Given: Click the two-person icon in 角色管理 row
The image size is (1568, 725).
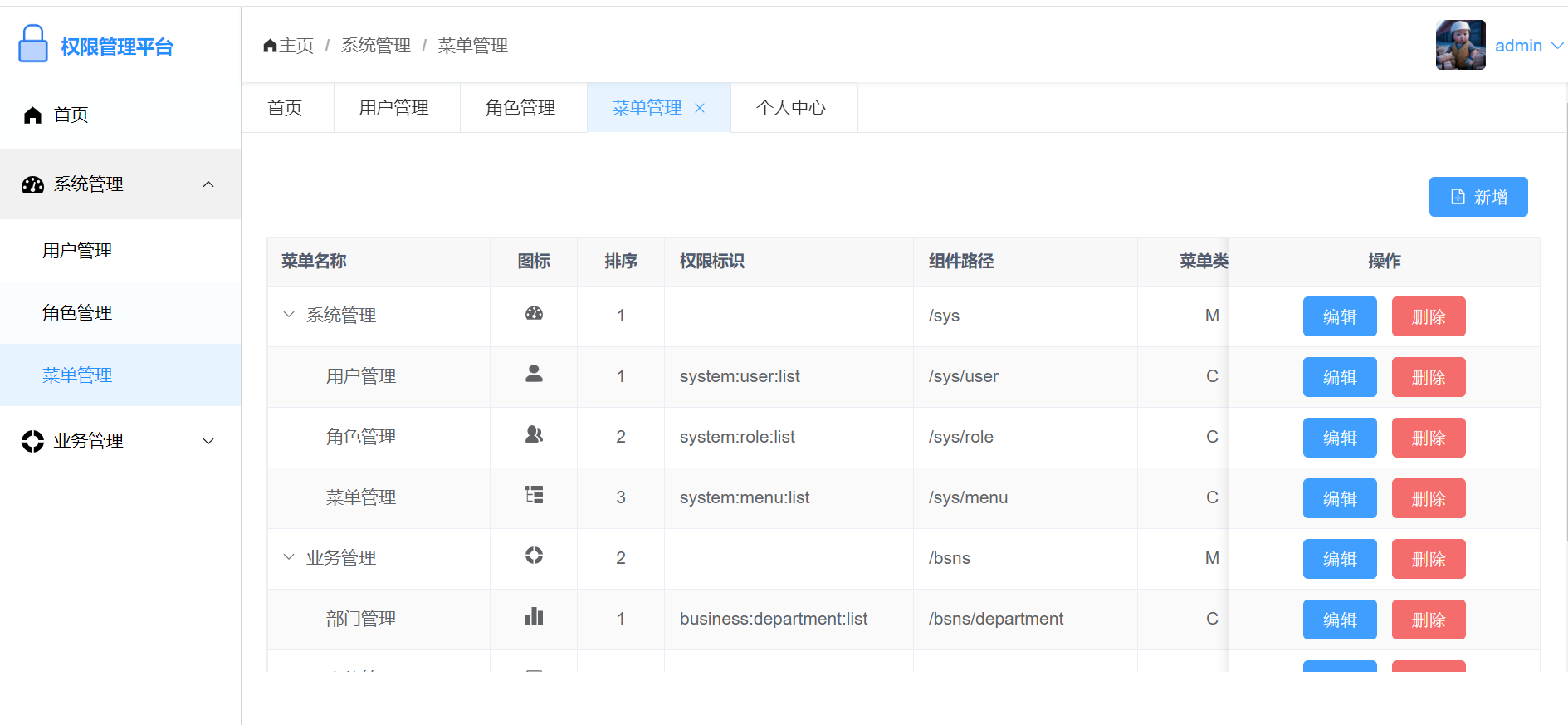Looking at the screenshot, I should point(534,434).
